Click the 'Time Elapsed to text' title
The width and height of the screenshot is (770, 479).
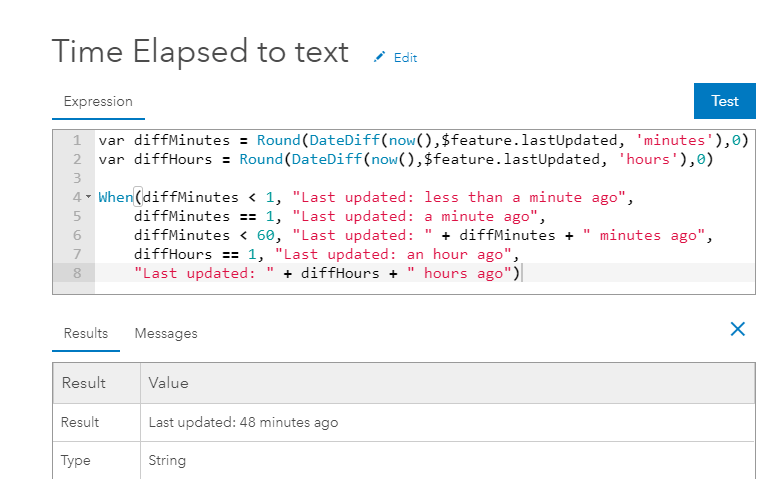pos(200,52)
